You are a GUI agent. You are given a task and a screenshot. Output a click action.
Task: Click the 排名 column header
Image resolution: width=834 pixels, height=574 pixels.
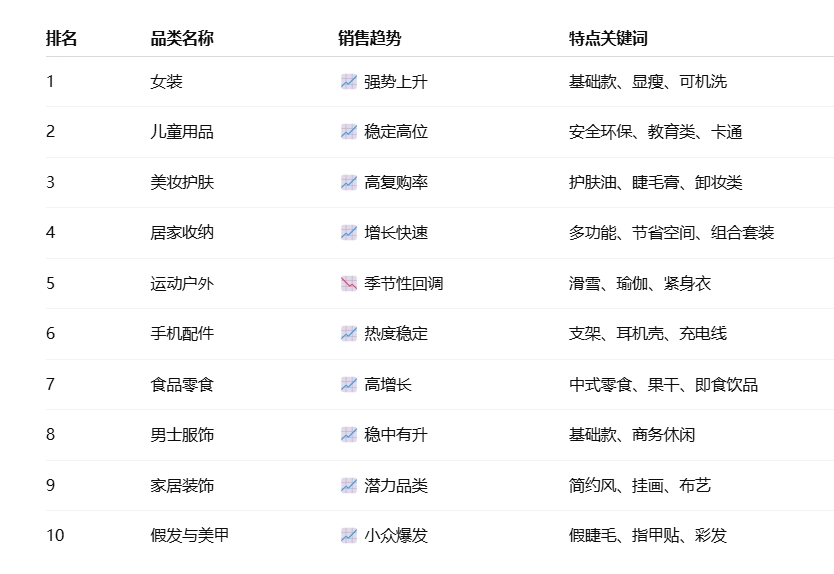(62, 38)
